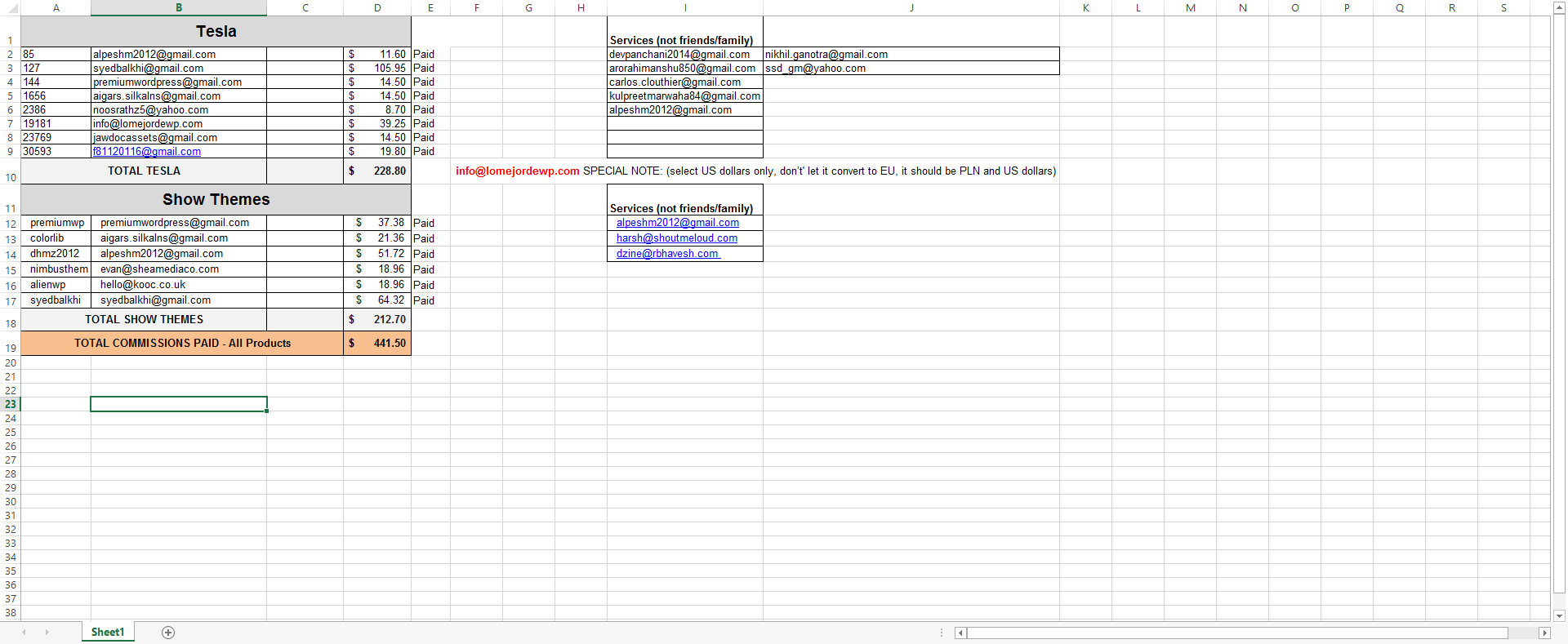Select cell containing noosrathz5@yahoo.com
The height and width of the screenshot is (644, 1568).
coord(179,110)
